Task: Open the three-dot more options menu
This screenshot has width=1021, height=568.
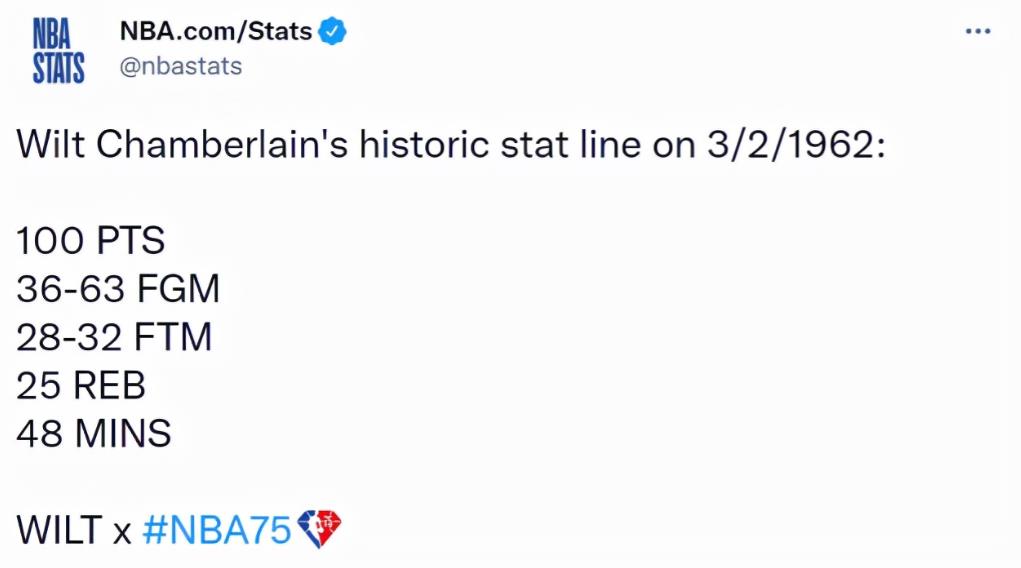Action: coord(977,32)
